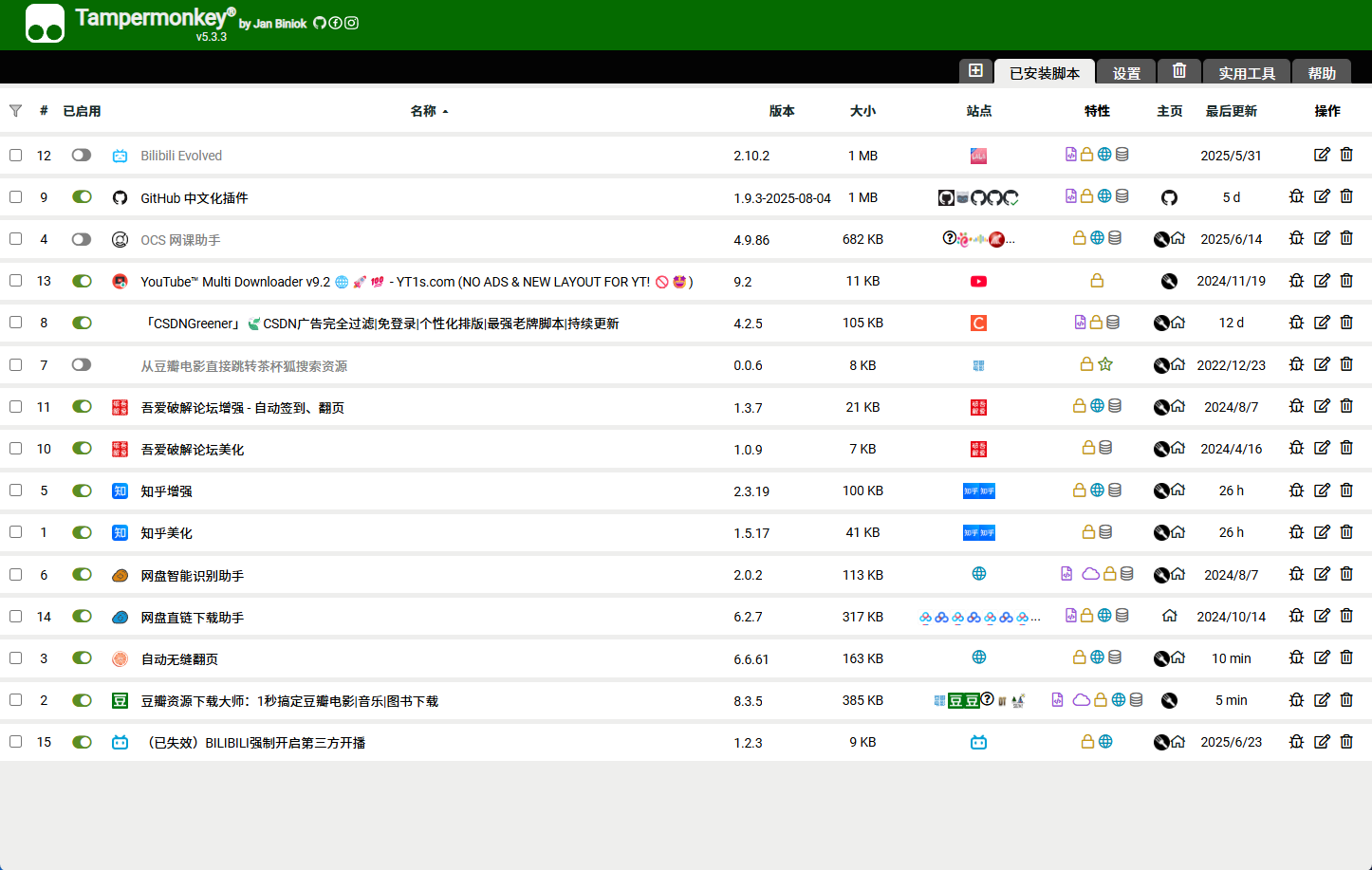1372x870 pixels.
Task: Sort by # column header
Action: click(x=44, y=111)
